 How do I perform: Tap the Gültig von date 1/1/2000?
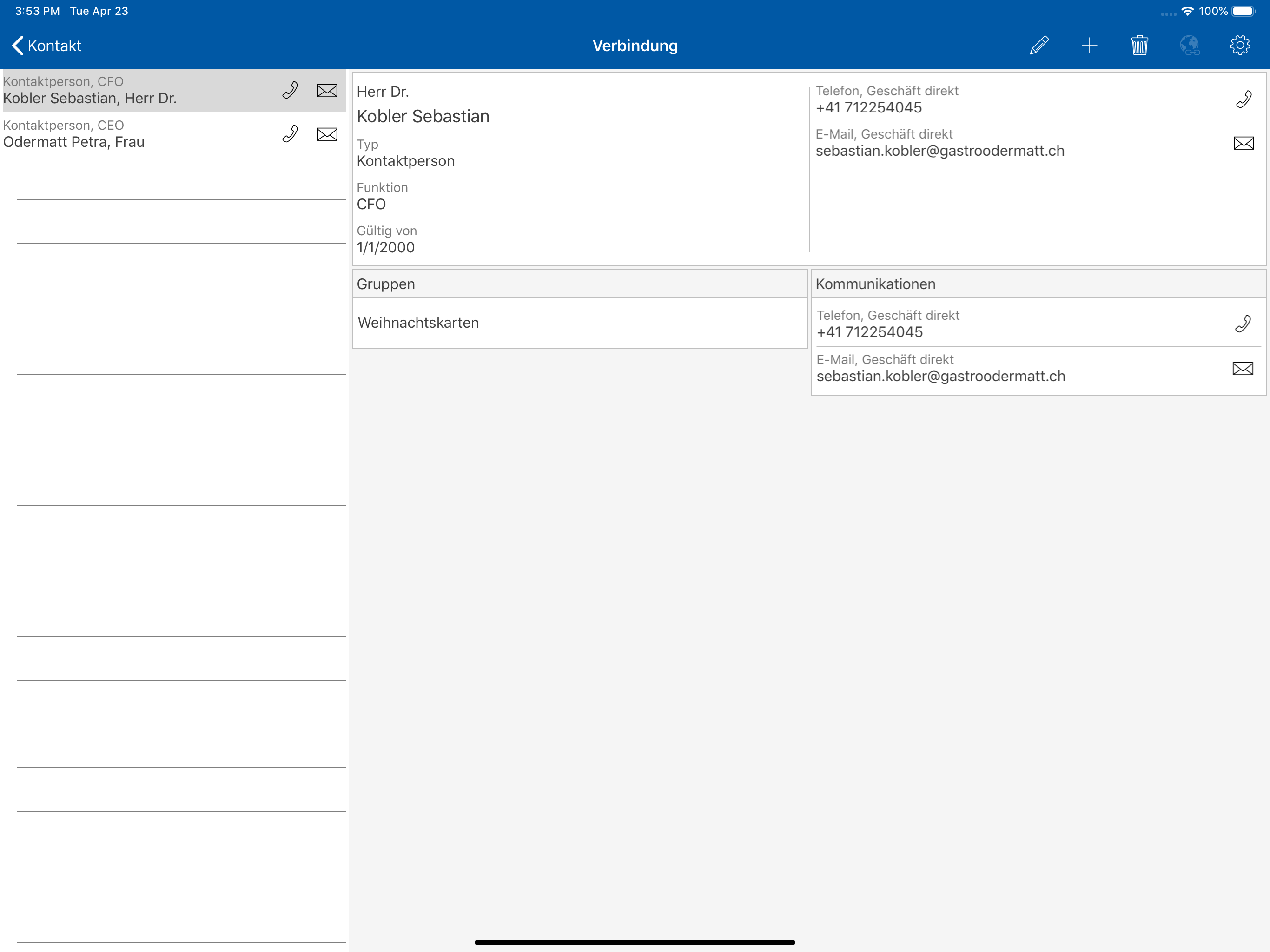coord(385,247)
